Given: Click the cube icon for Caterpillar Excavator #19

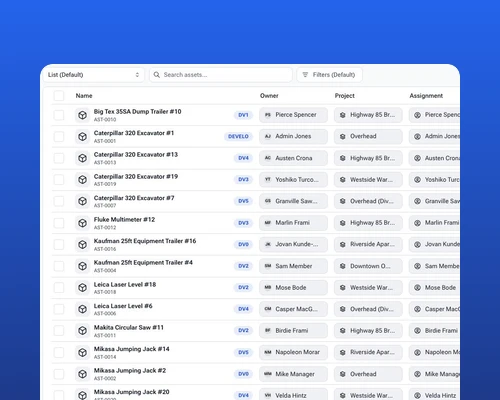Looking at the screenshot, I should click(x=82, y=180).
